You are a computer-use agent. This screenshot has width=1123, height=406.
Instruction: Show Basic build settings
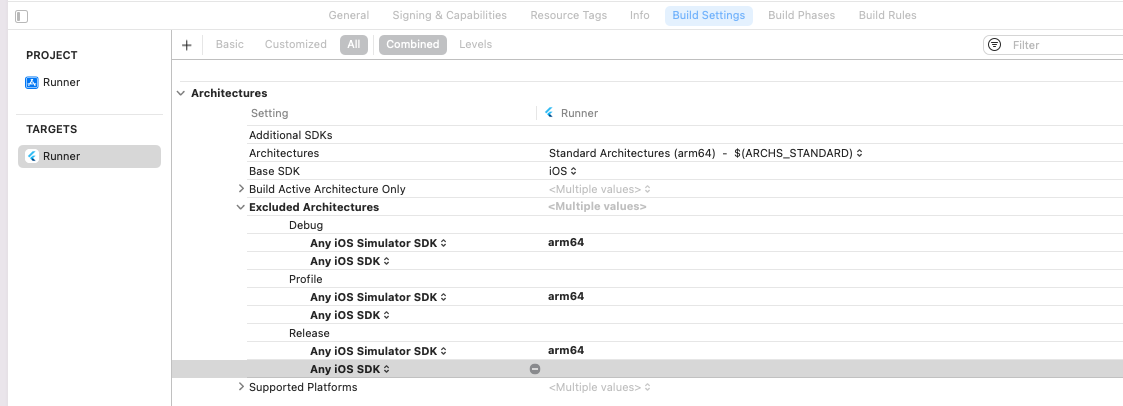point(229,45)
